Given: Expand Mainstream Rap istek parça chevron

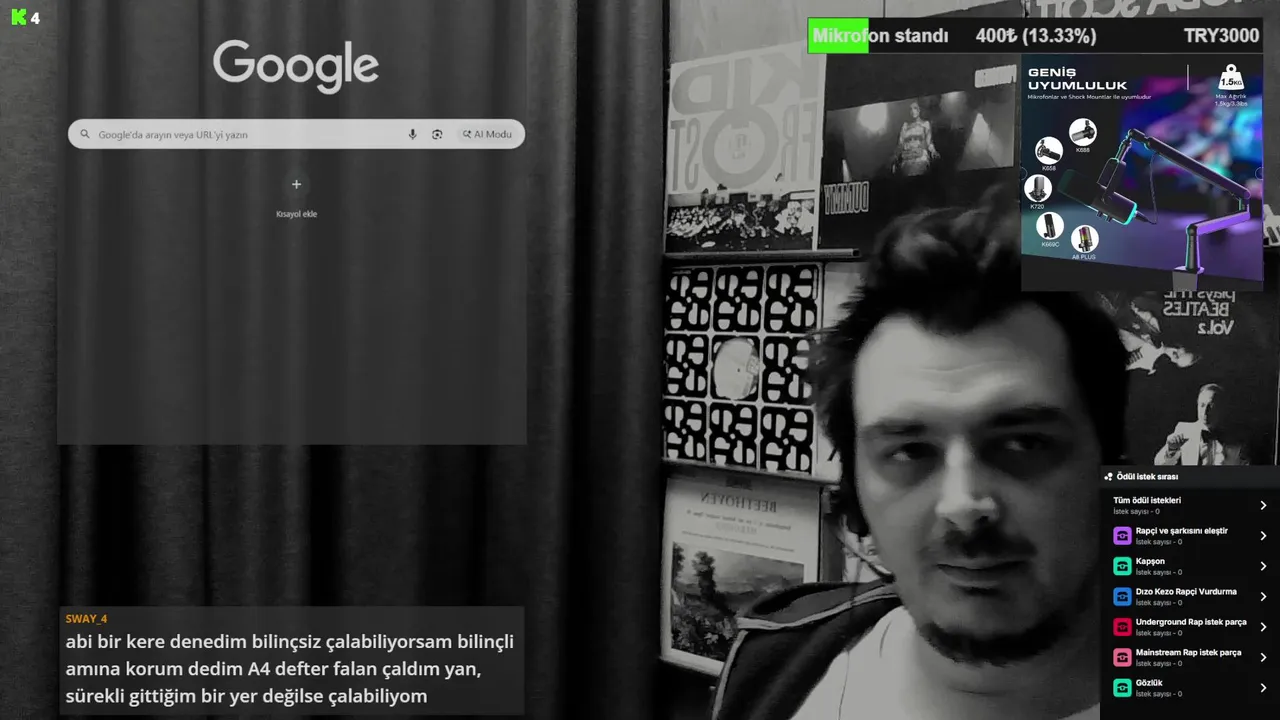Looking at the screenshot, I should (1263, 657).
